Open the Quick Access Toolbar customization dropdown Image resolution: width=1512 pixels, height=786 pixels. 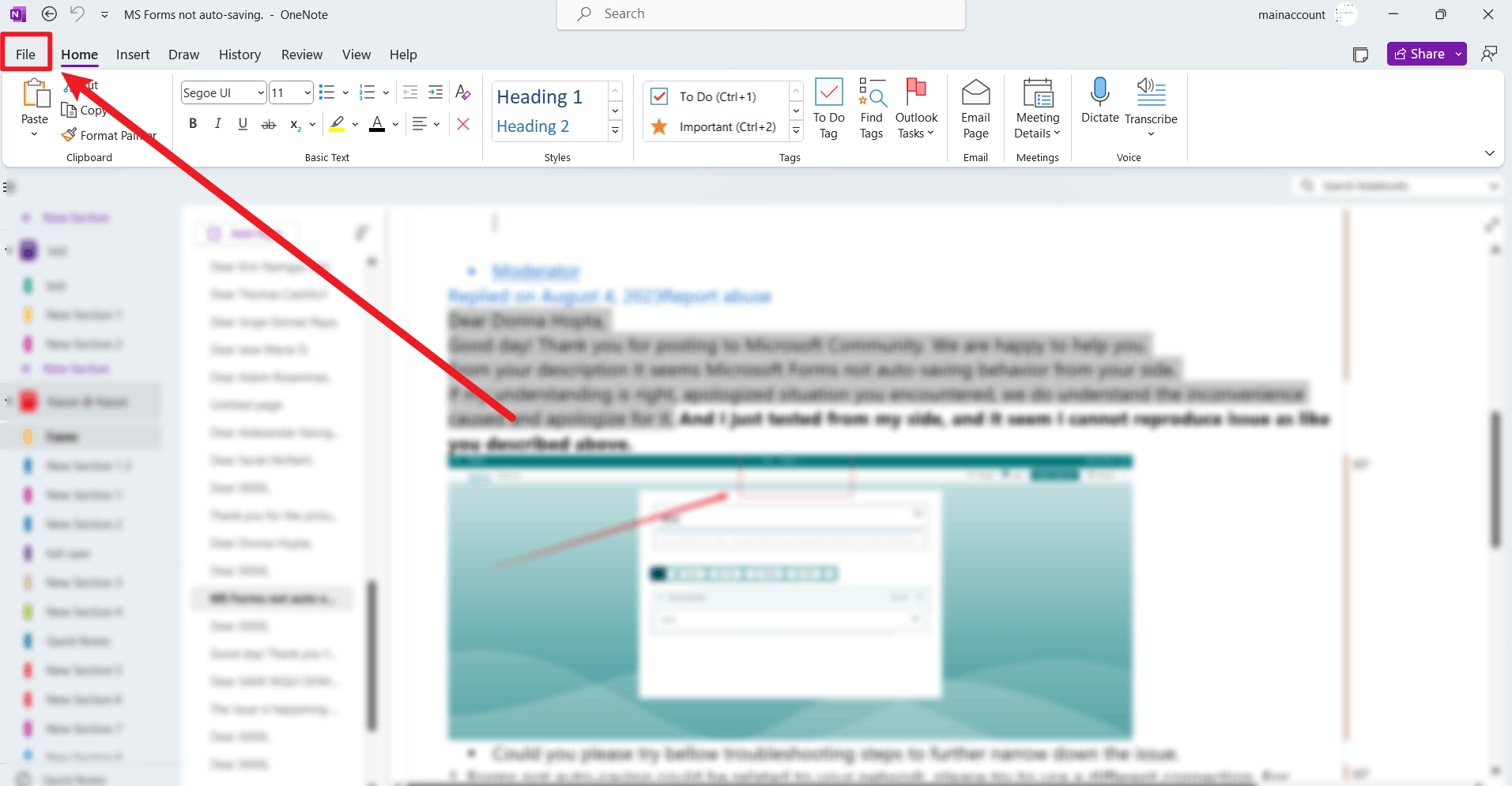(104, 15)
